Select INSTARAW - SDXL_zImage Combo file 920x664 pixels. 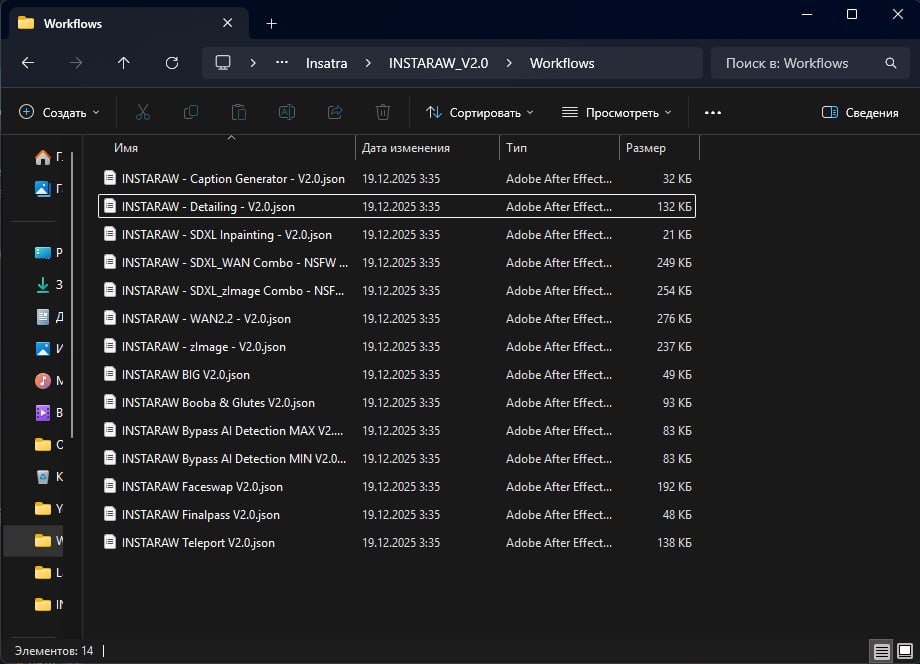397,290
